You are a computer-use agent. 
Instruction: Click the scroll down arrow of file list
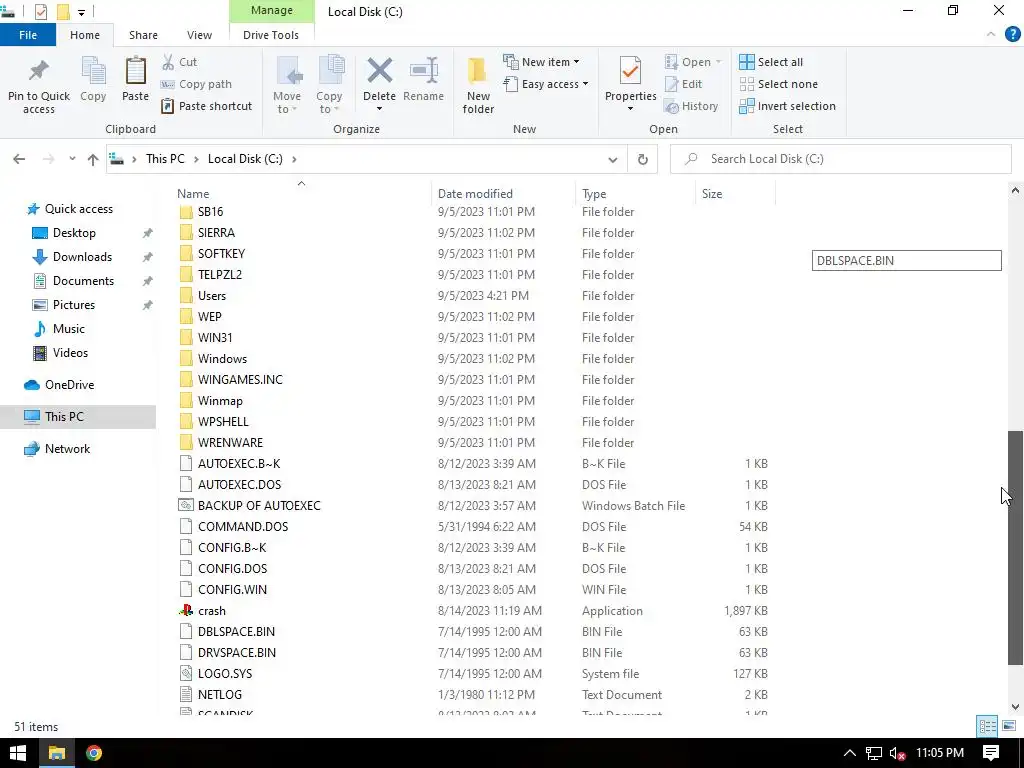click(1015, 707)
